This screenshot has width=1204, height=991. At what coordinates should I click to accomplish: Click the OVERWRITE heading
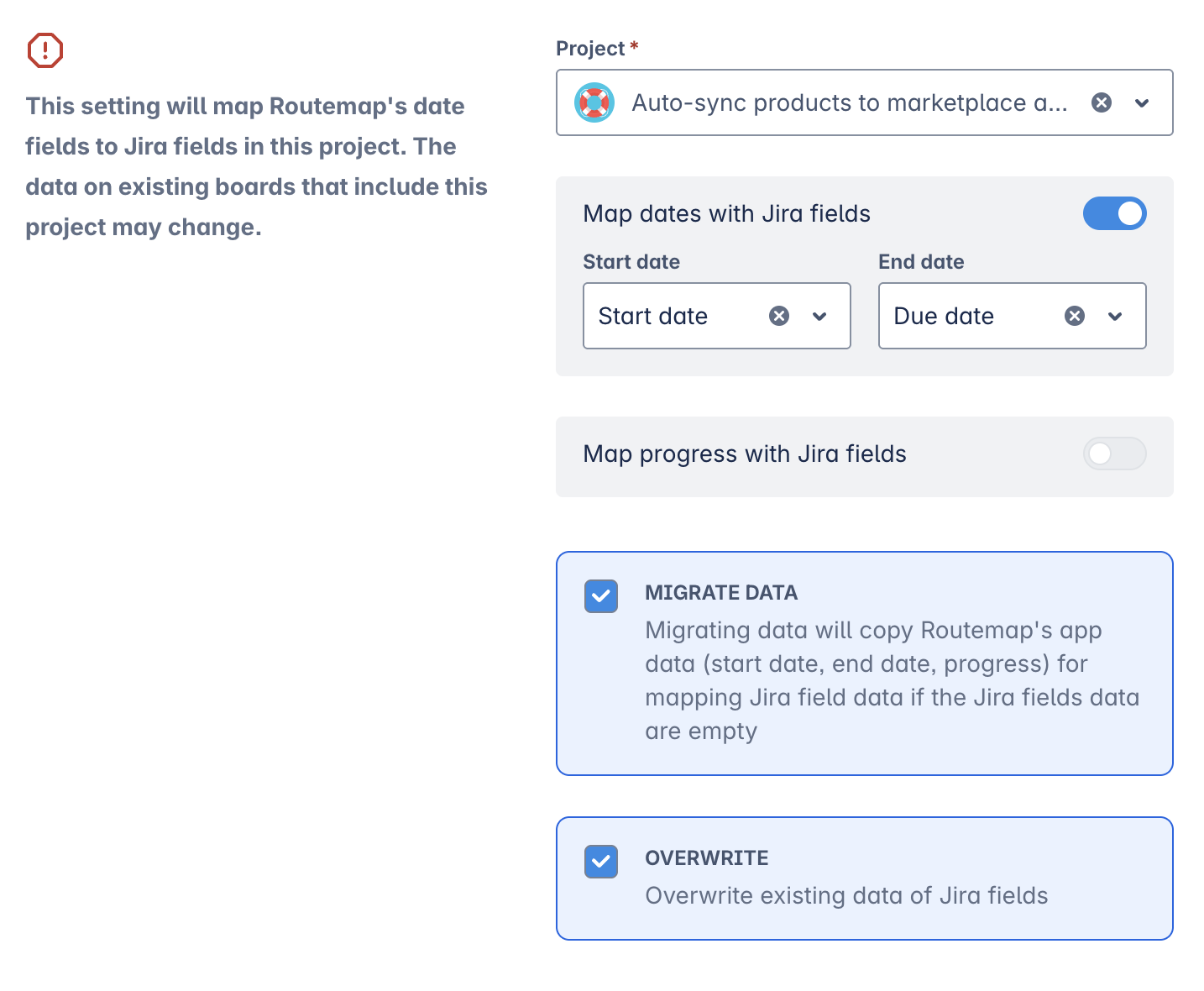[707, 858]
